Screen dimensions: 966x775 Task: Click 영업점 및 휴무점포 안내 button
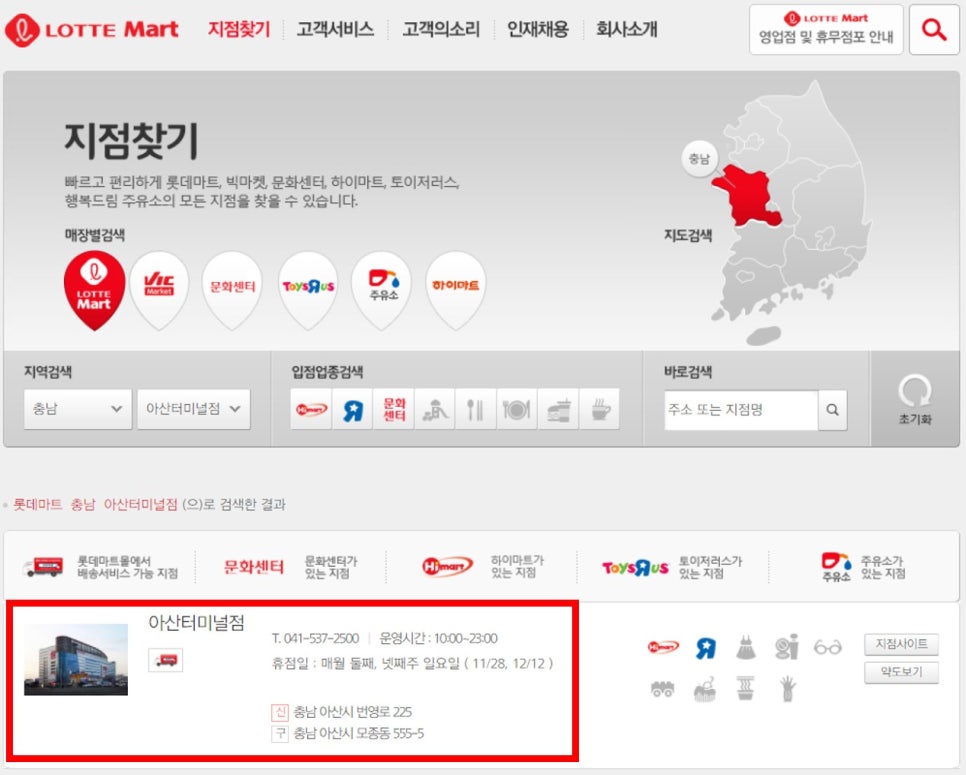(826, 30)
